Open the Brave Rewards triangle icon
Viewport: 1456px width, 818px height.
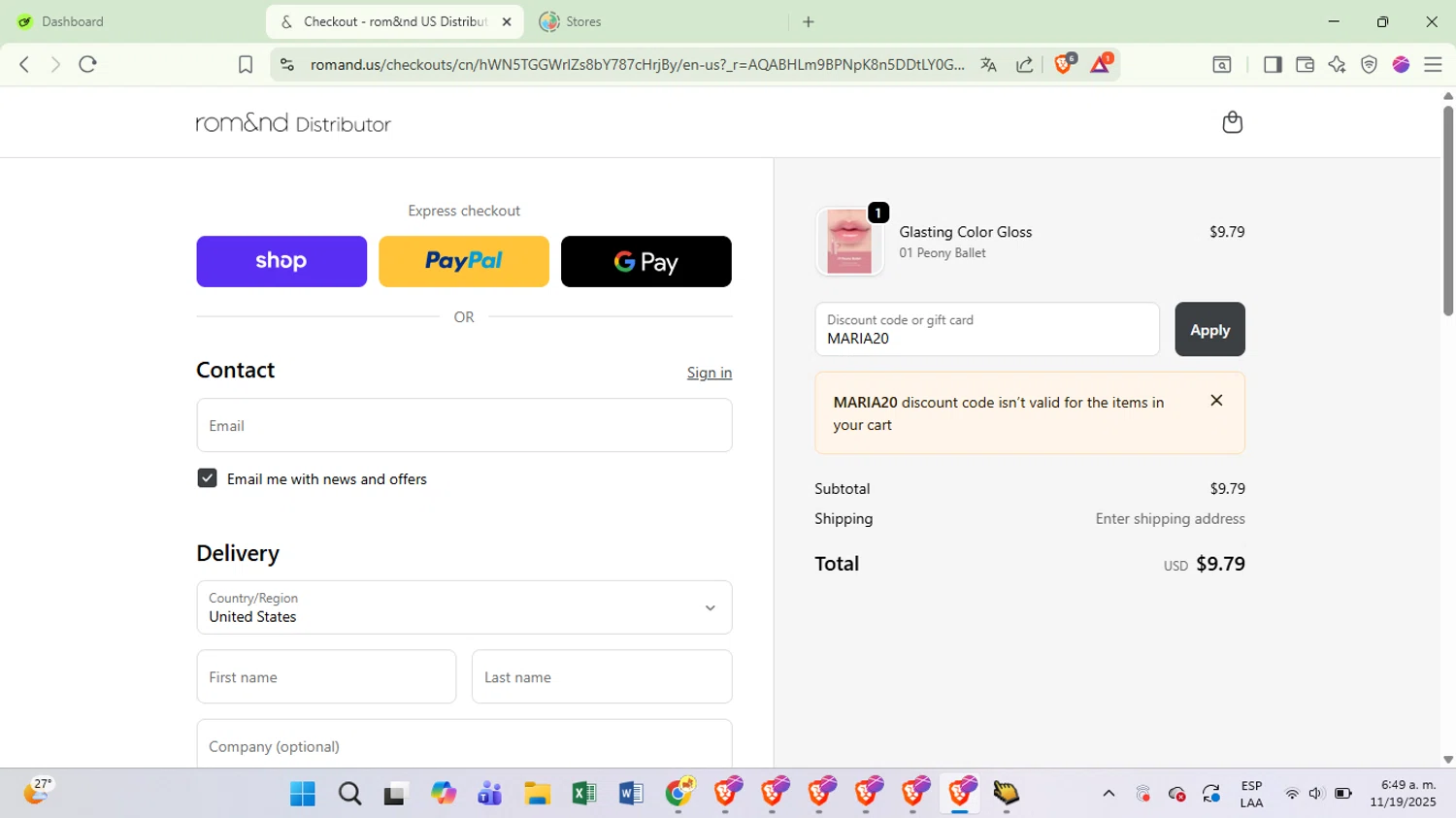pyautogui.click(x=1101, y=64)
